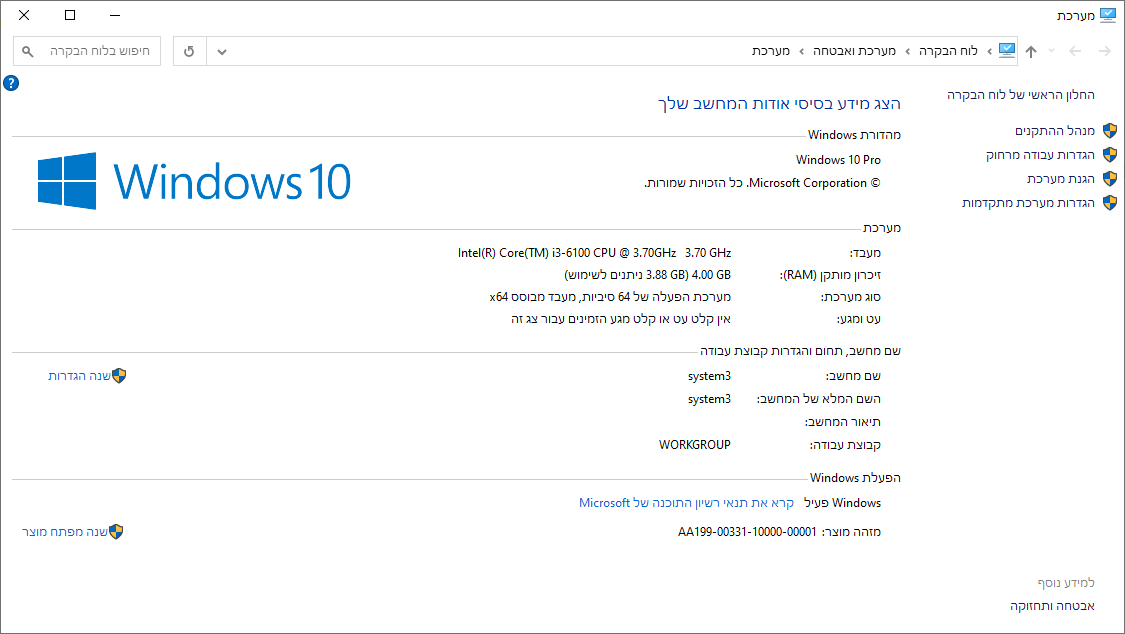The width and height of the screenshot is (1125, 634).
Task: Focus the 'חיפוש בלוח הבקרה' search field
Action: (87, 51)
